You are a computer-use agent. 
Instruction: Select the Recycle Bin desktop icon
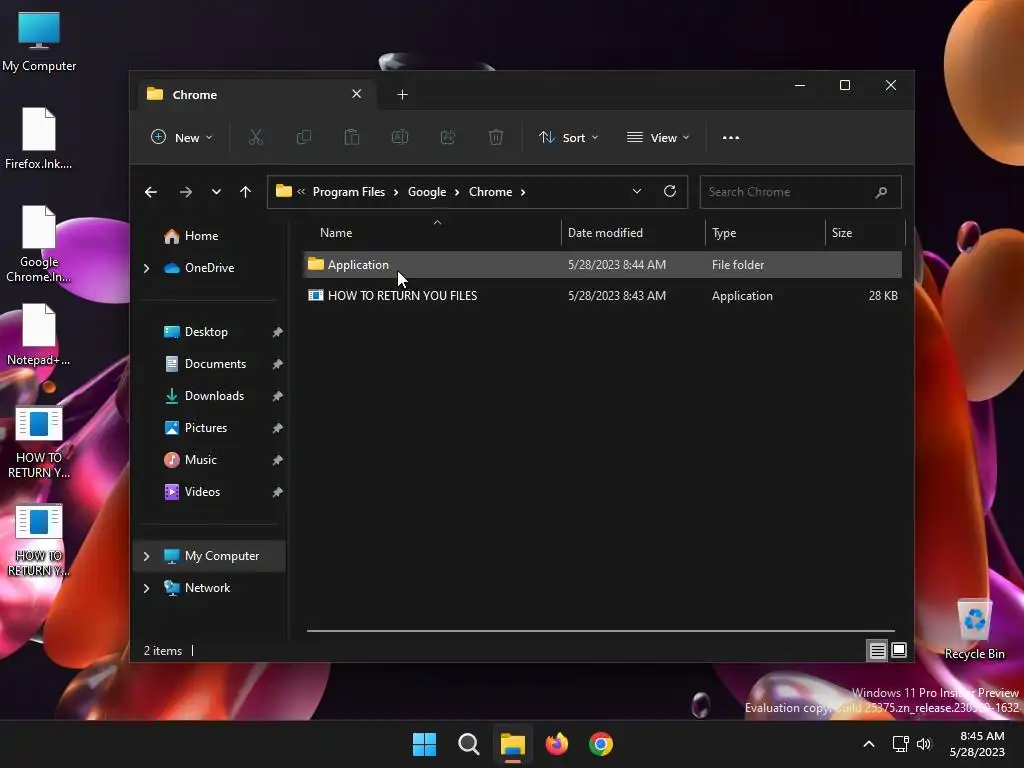974,630
